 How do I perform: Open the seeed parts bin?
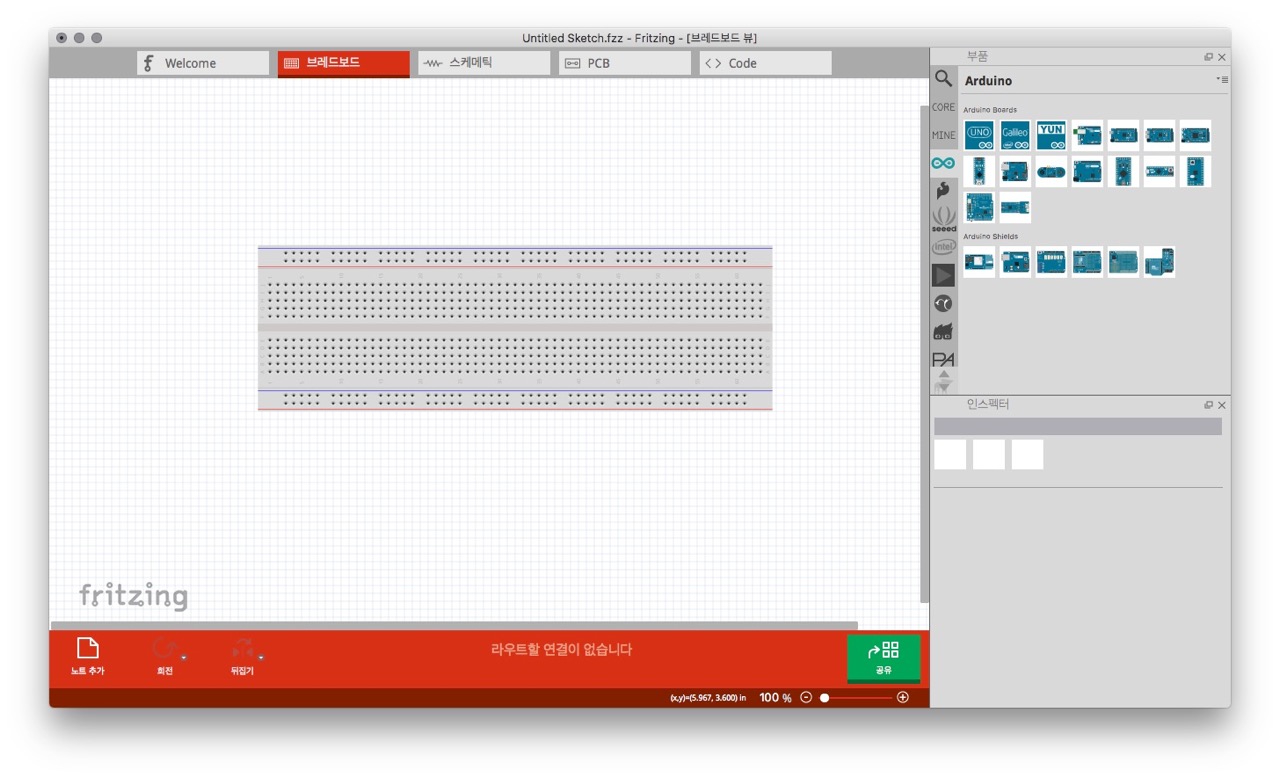point(943,219)
